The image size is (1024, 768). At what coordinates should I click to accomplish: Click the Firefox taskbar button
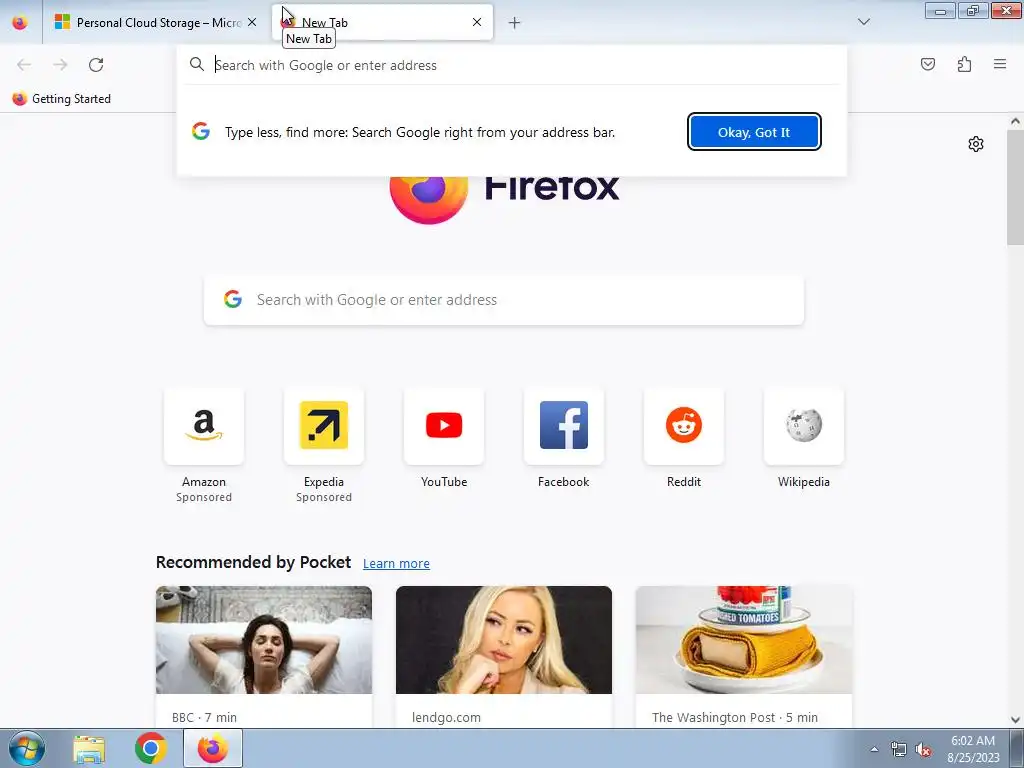213,748
